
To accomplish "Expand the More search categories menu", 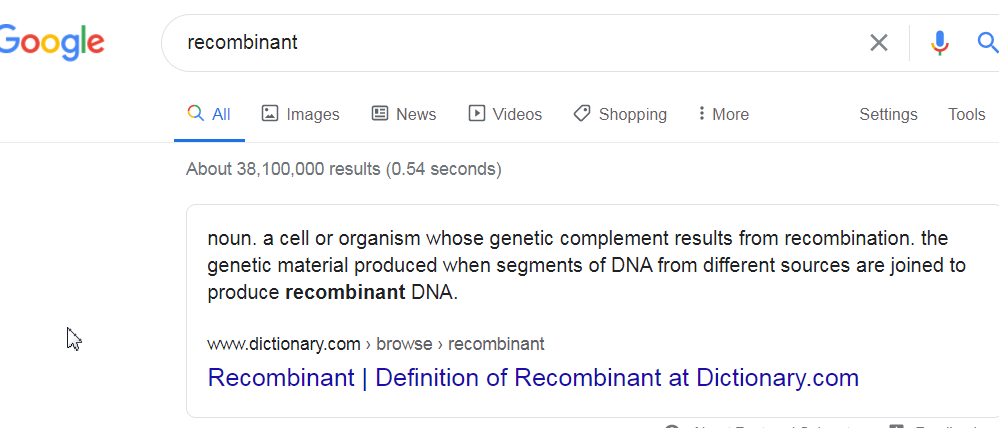I will [x=724, y=114].
